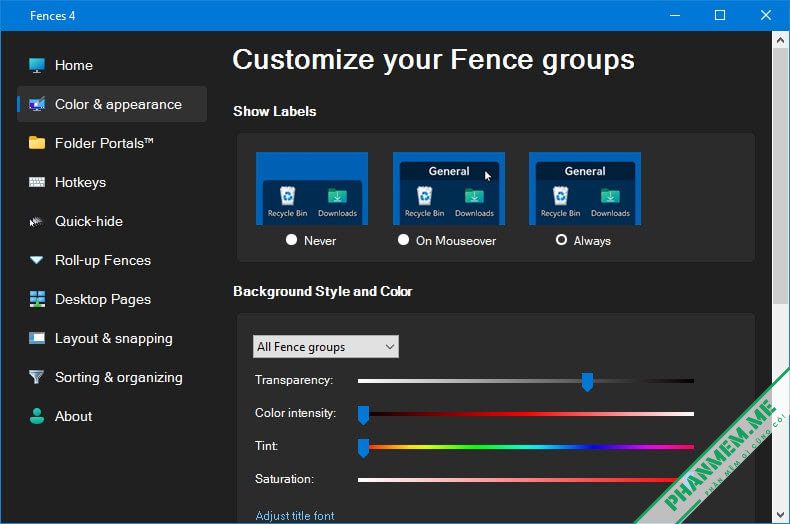Click the Home monitor icon in sidebar
Screen dimensions: 790x524
coord(37,66)
